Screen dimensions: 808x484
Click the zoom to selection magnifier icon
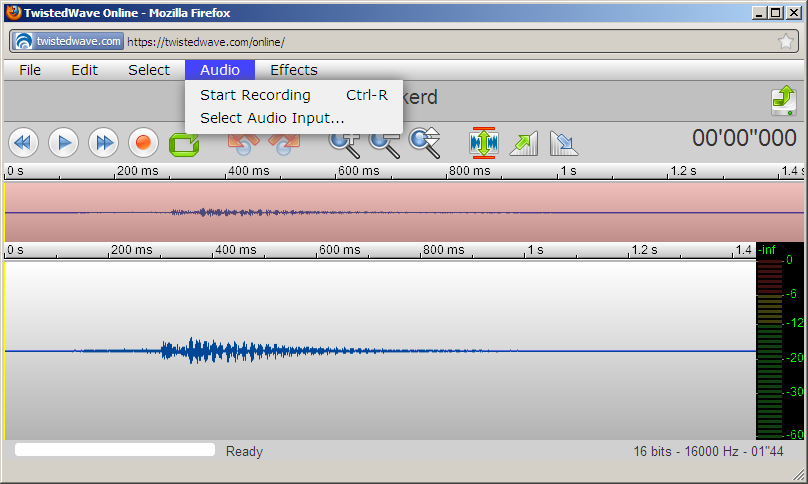coord(425,143)
